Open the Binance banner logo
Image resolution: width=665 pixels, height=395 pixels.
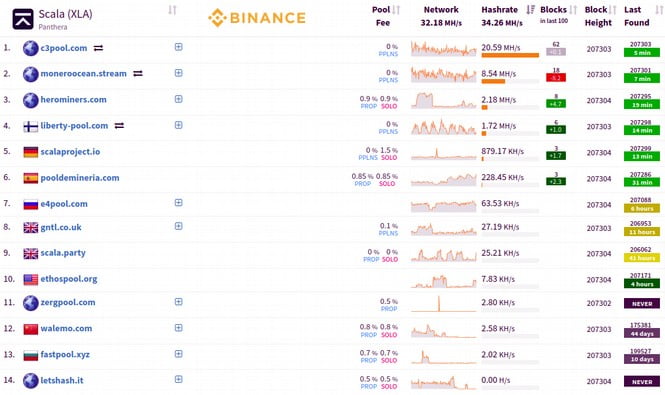(257, 18)
